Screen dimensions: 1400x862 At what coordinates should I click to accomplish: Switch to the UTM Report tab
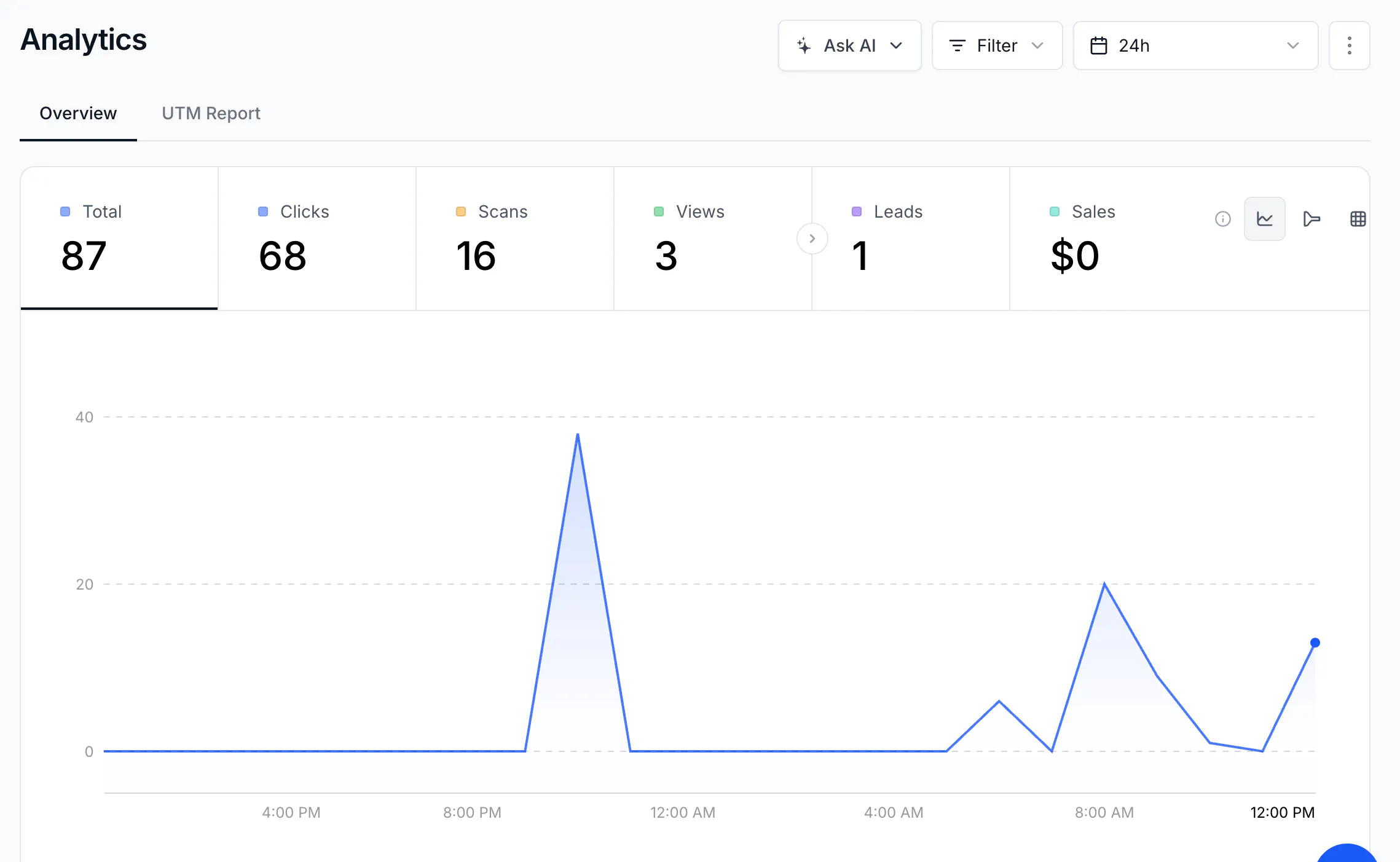pos(211,113)
